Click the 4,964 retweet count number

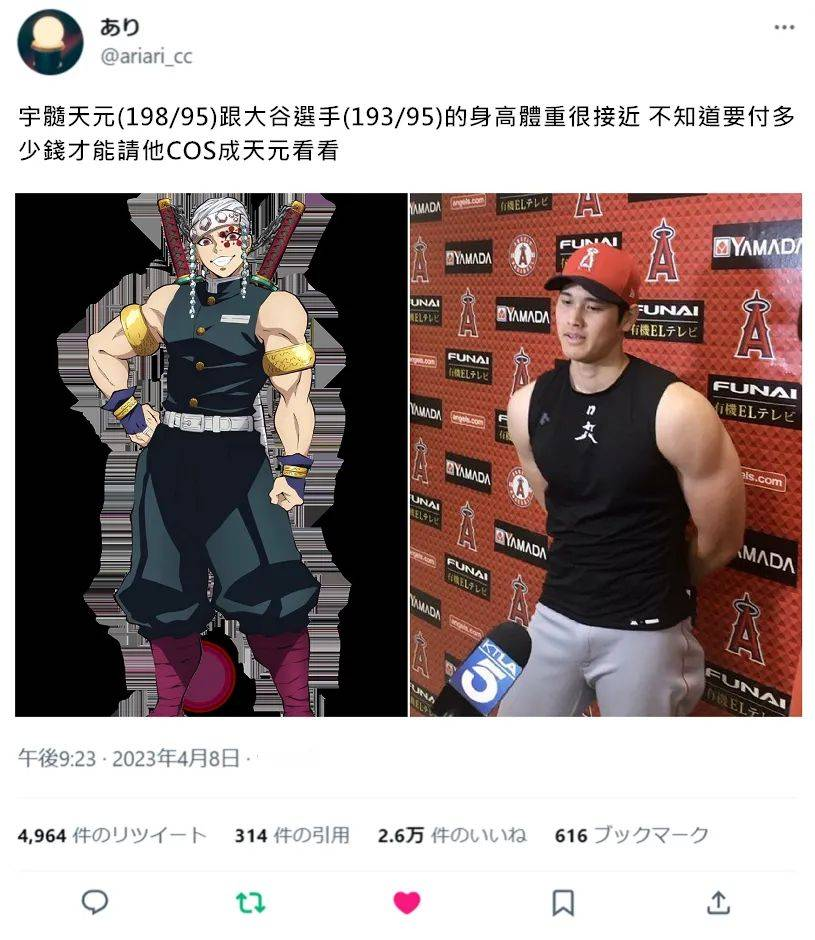coord(42,835)
